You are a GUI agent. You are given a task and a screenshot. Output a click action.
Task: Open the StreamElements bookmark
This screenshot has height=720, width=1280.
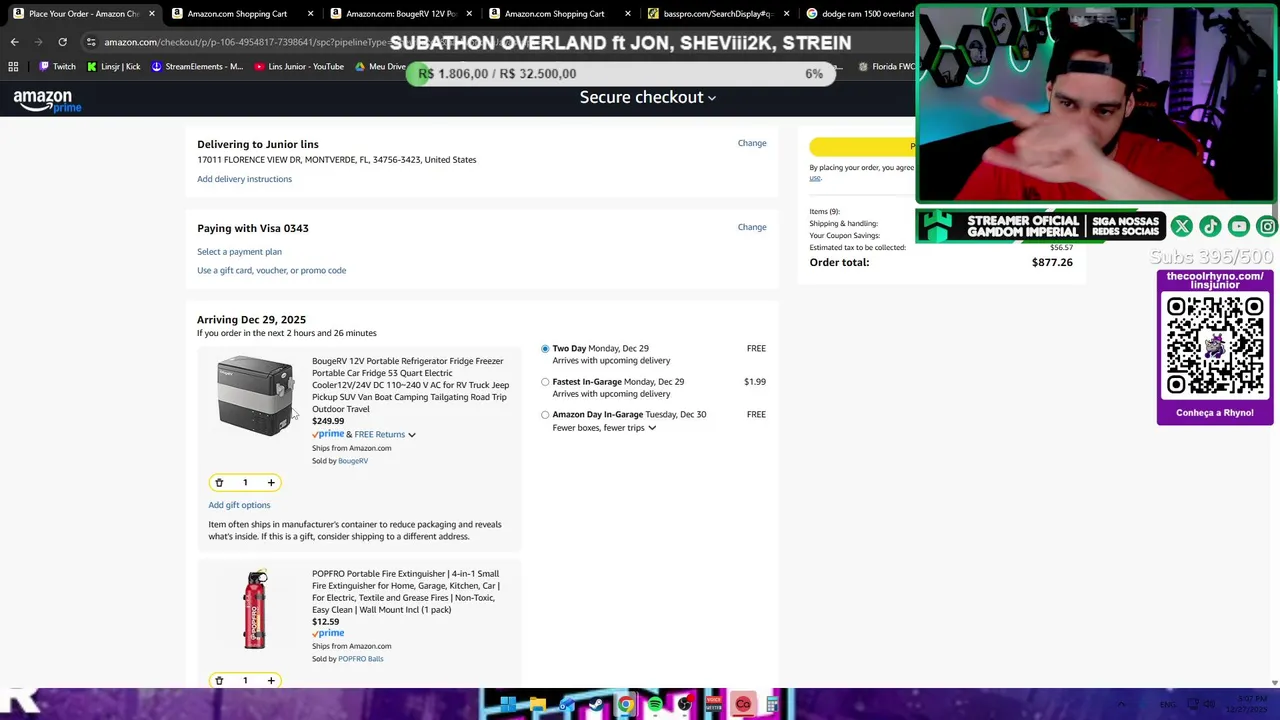click(x=196, y=67)
